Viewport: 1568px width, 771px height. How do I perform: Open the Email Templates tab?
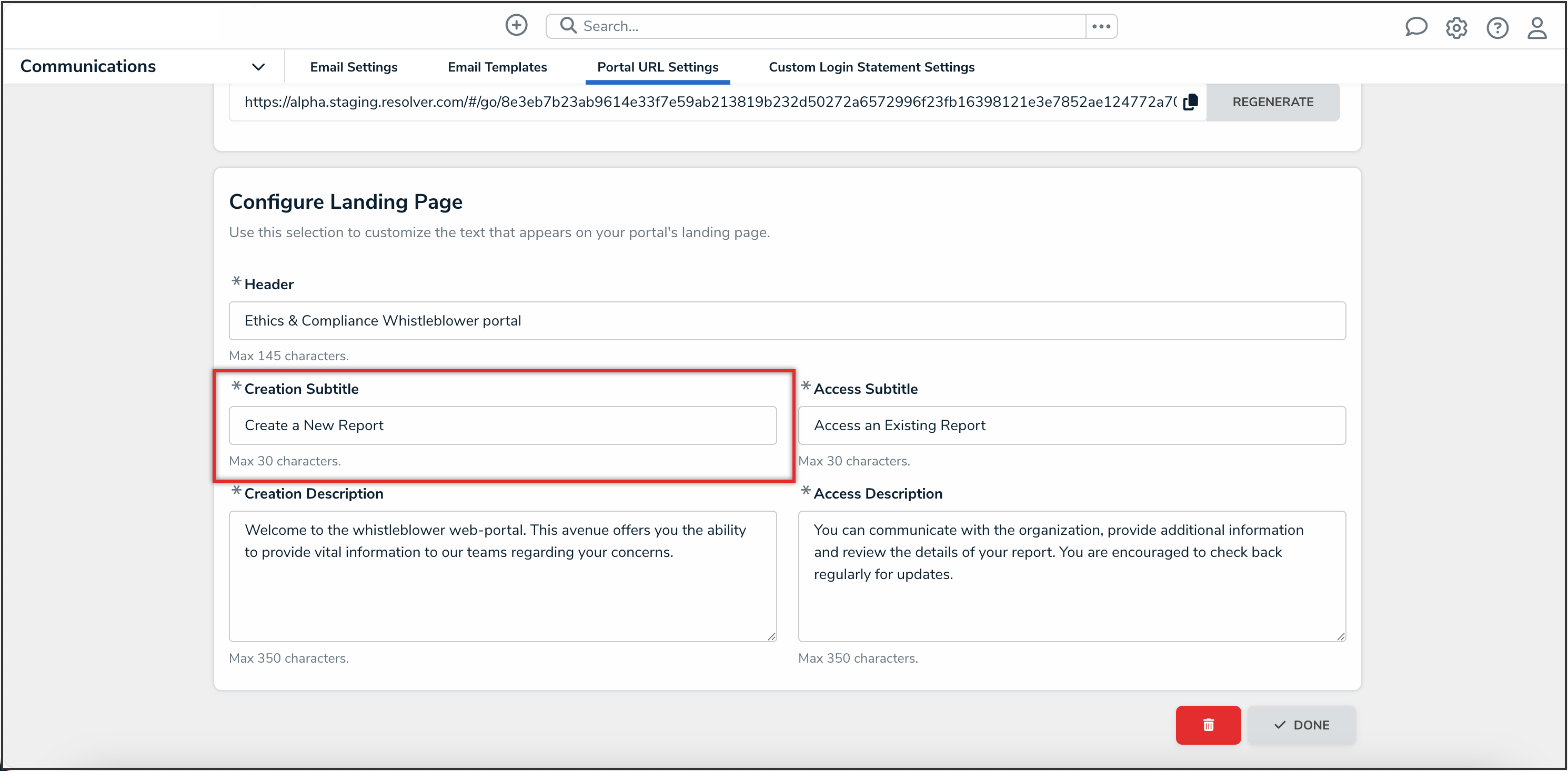pyautogui.click(x=497, y=67)
